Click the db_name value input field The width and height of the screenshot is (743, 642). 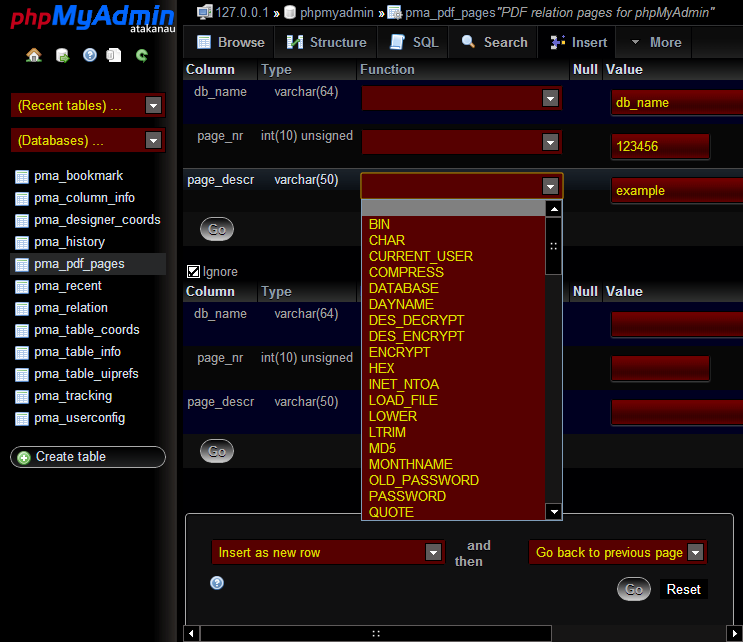677,102
